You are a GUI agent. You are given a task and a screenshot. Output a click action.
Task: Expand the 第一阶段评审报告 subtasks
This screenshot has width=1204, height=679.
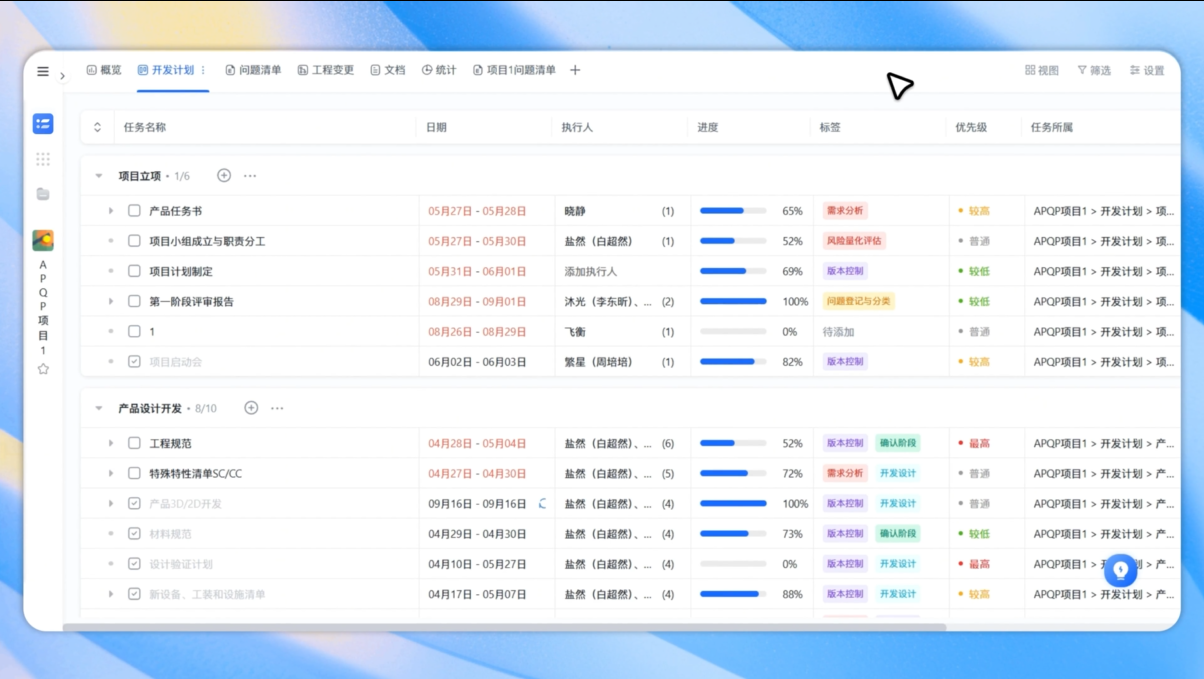coord(111,302)
